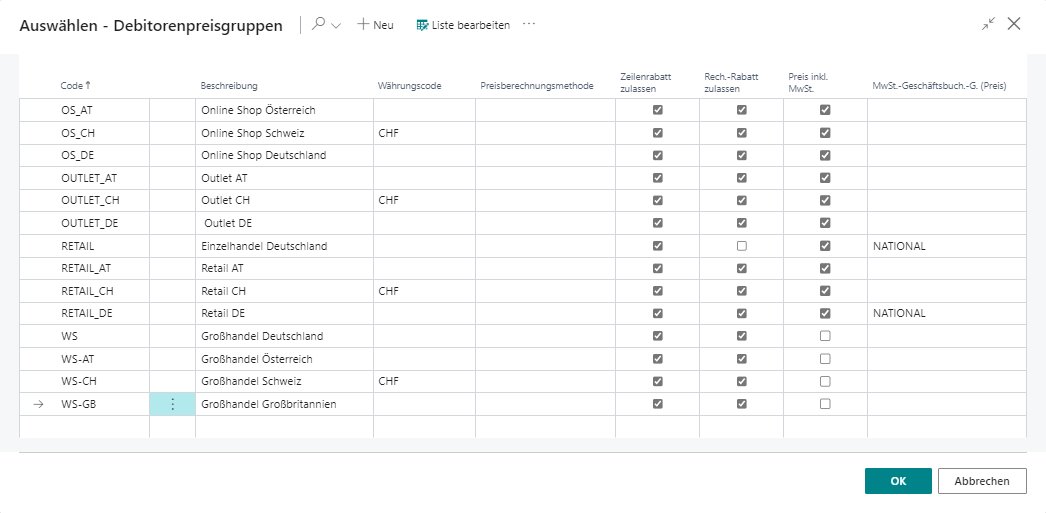This screenshot has height=513, width=1046.
Task: Click the row selector arrow for WS-GB
Action: pyautogui.click(x=38, y=404)
